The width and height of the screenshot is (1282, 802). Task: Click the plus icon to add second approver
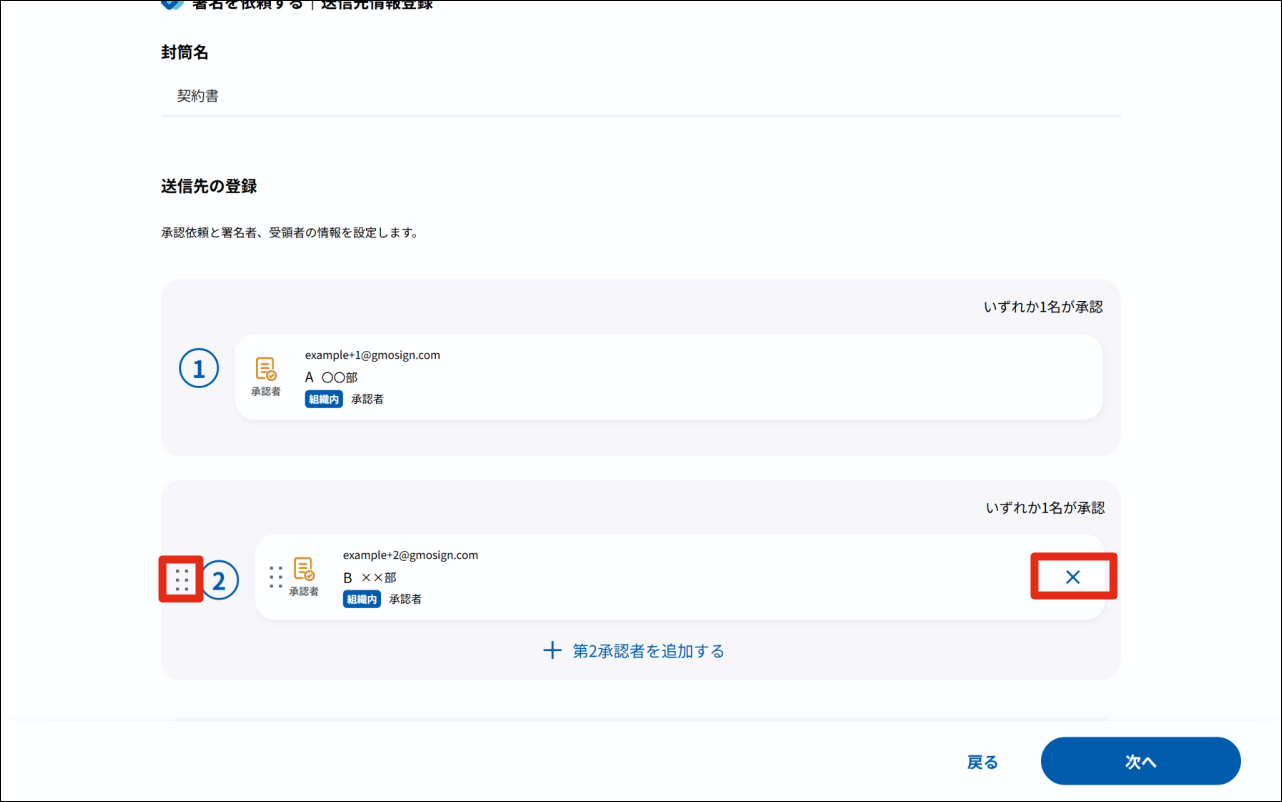coord(552,651)
